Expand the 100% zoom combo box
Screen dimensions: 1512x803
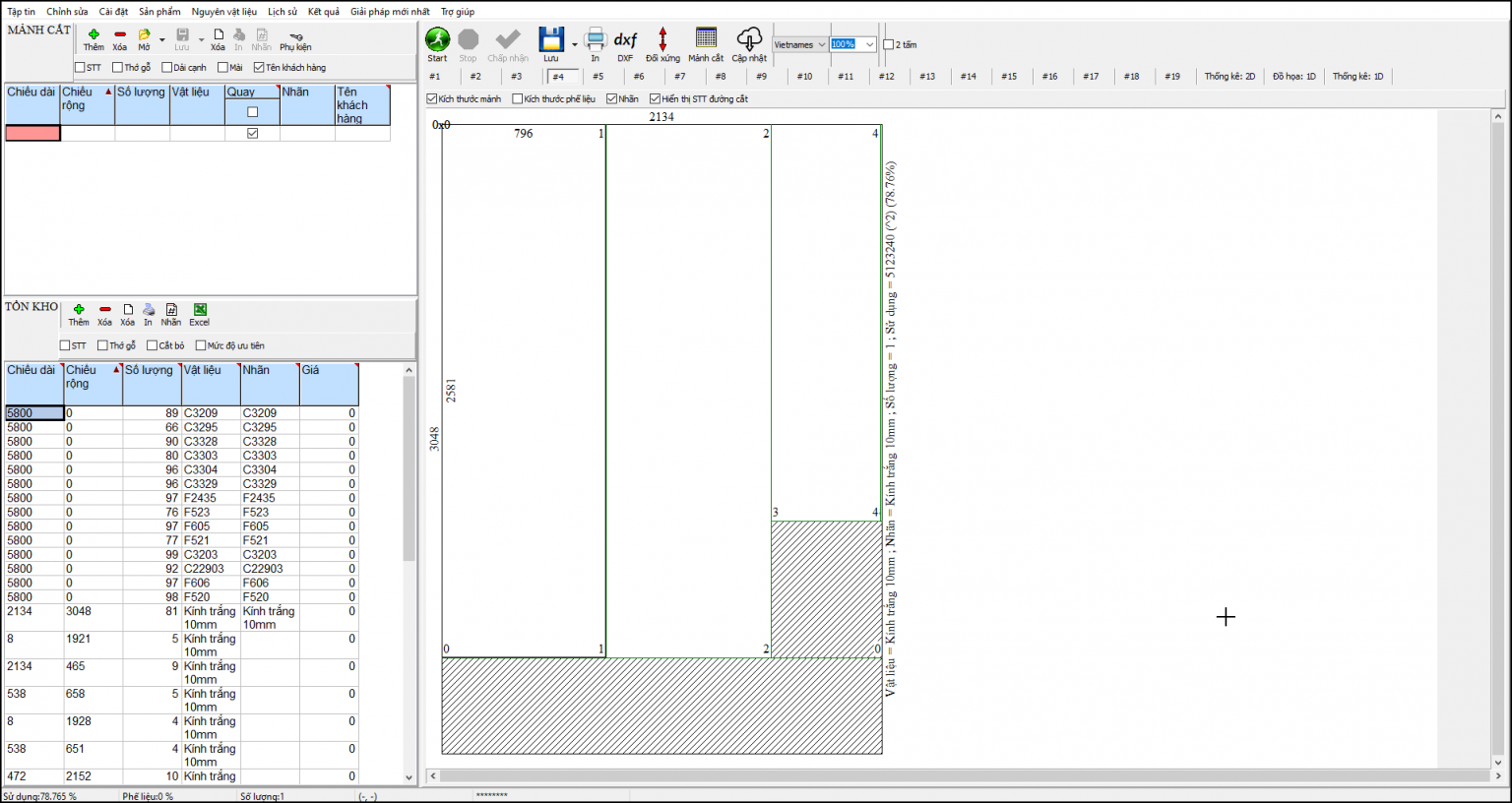pyautogui.click(x=869, y=45)
